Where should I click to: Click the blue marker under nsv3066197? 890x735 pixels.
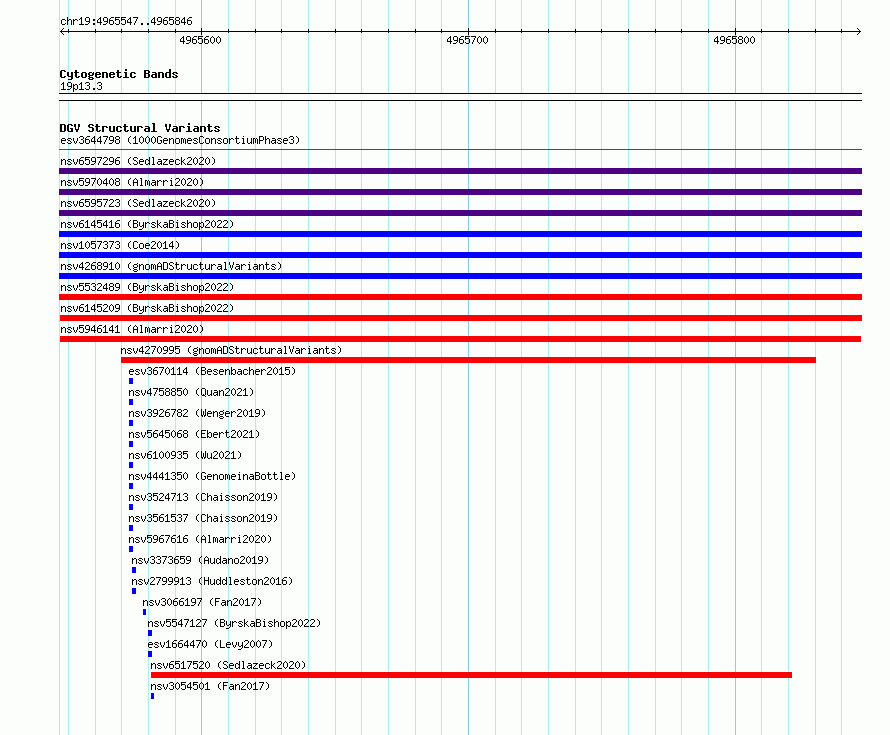(x=144, y=612)
